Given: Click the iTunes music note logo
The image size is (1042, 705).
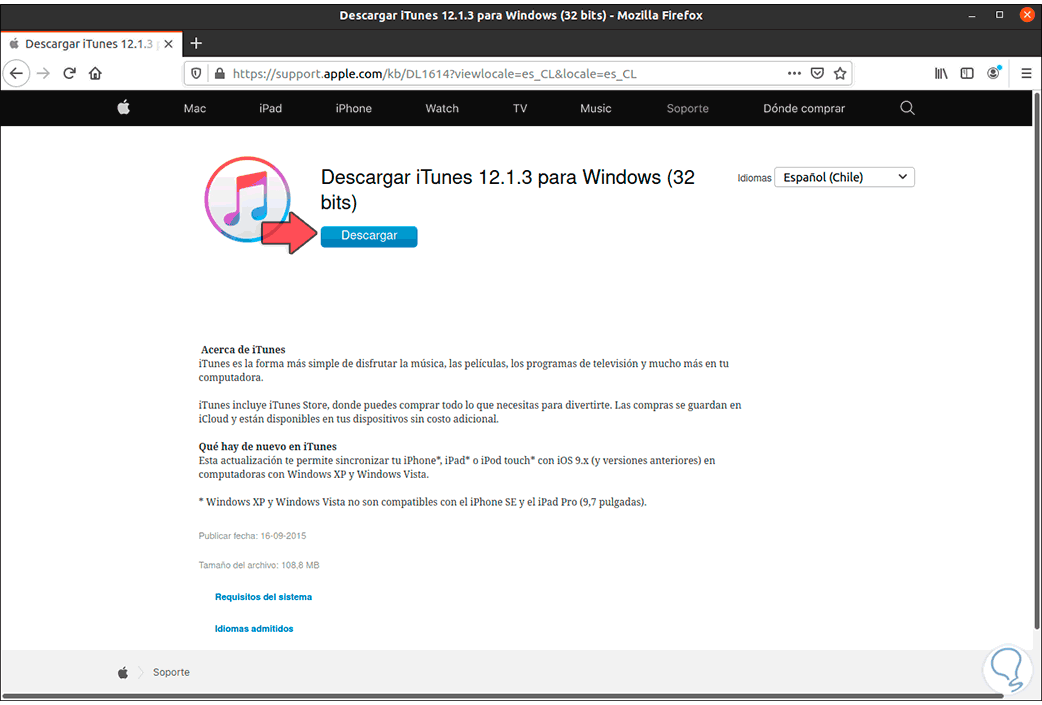Looking at the screenshot, I should (247, 199).
